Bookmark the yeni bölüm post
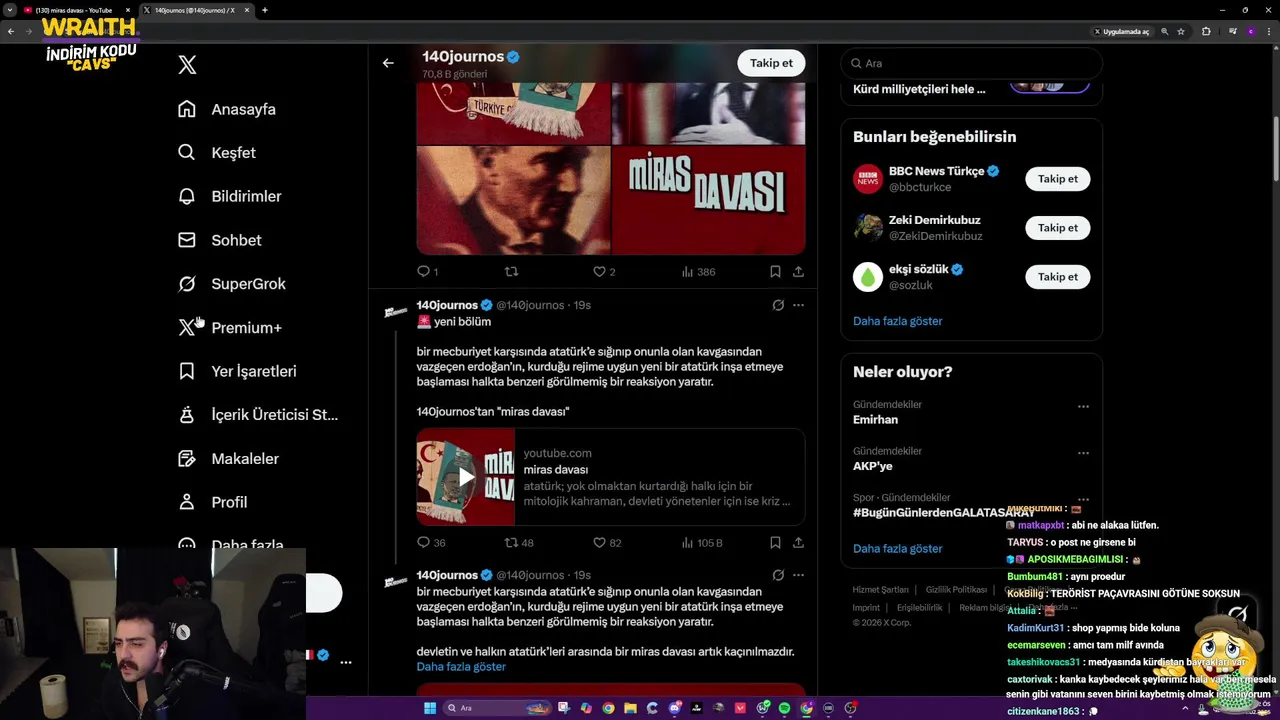The image size is (1280, 720). pyautogui.click(x=775, y=542)
